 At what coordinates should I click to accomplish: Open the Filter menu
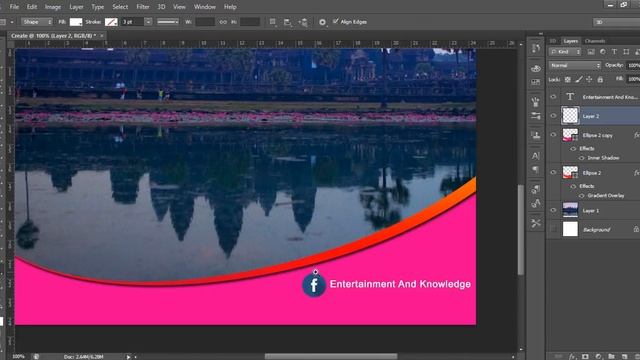pyautogui.click(x=143, y=7)
